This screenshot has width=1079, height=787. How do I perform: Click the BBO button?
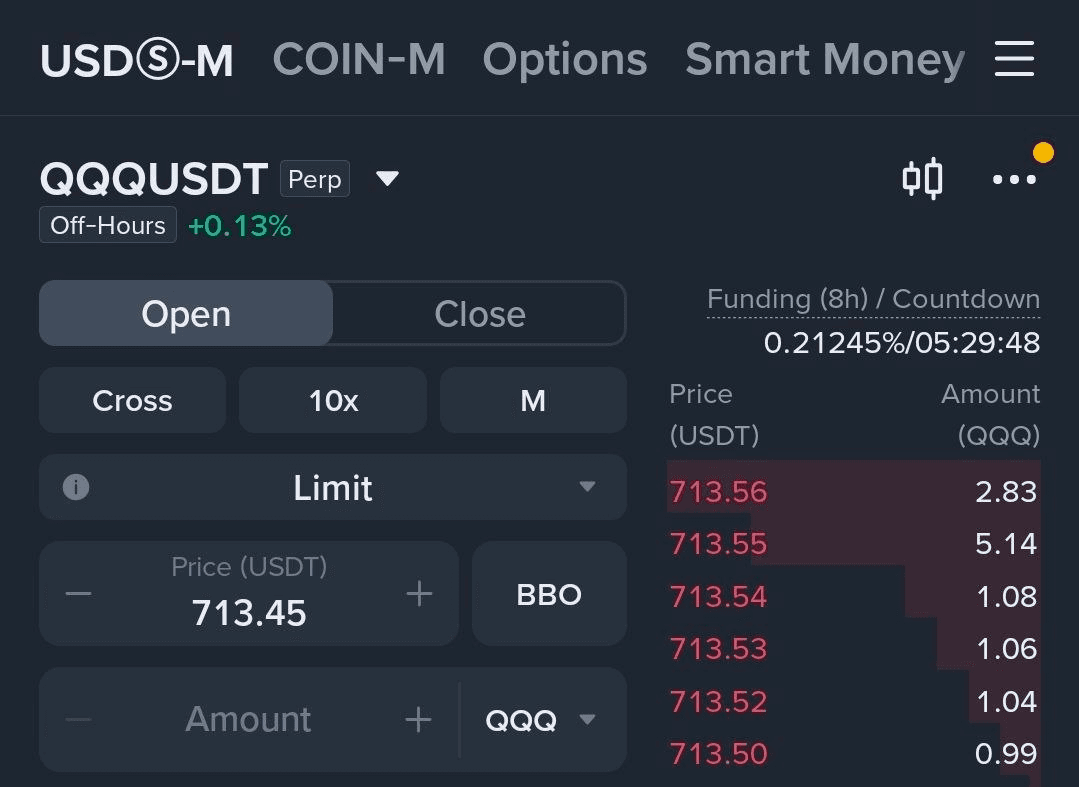pyautogui.click(x=549, y=594)
